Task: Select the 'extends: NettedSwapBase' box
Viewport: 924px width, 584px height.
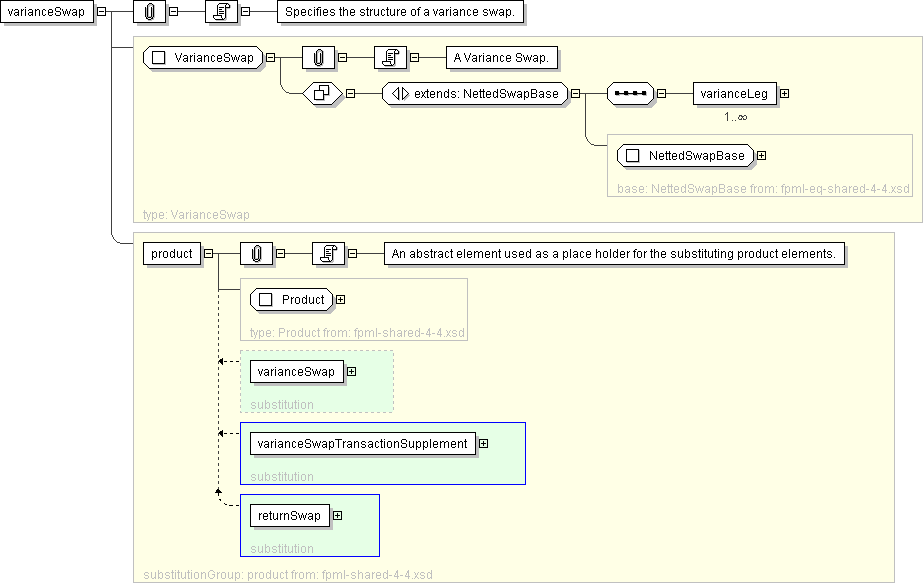Action: pyautogui.click(x=474, y=93)
